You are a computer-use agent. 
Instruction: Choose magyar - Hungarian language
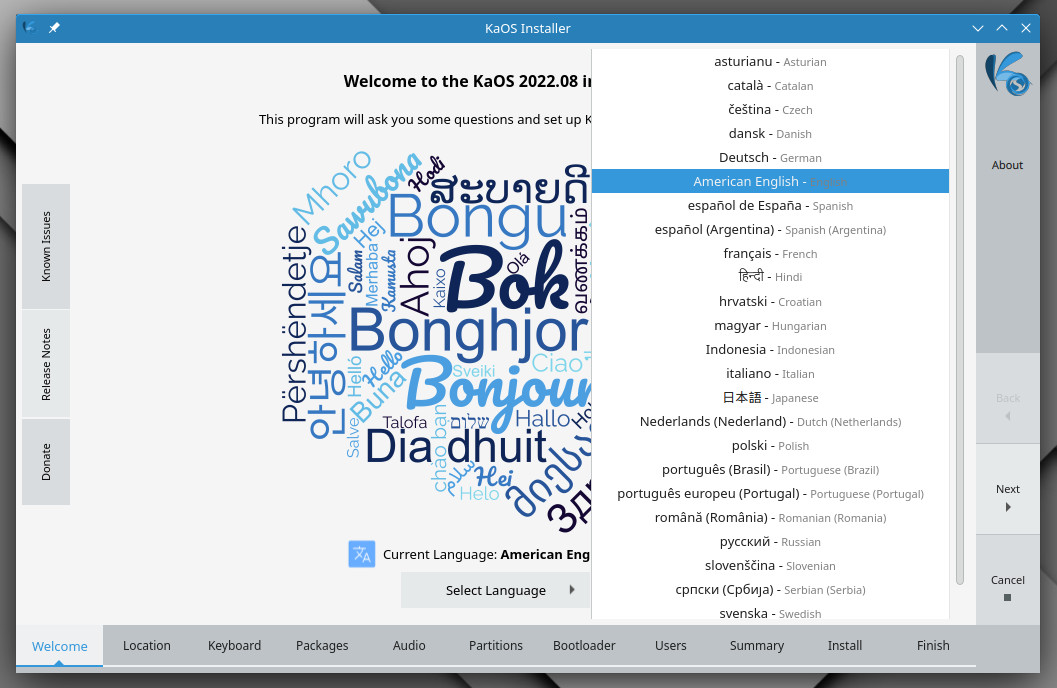click(x=770, y=325)
